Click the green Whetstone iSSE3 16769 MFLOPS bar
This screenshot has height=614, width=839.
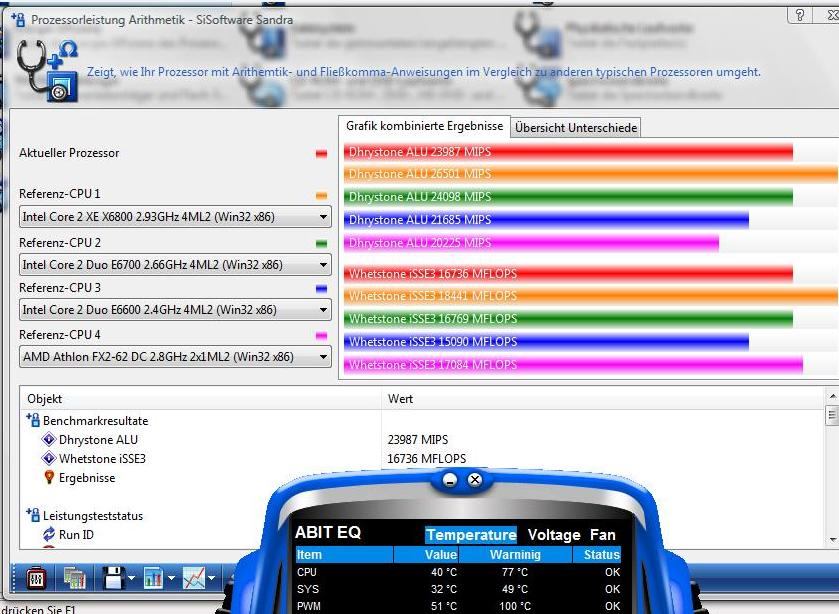(x=568, y=319)
